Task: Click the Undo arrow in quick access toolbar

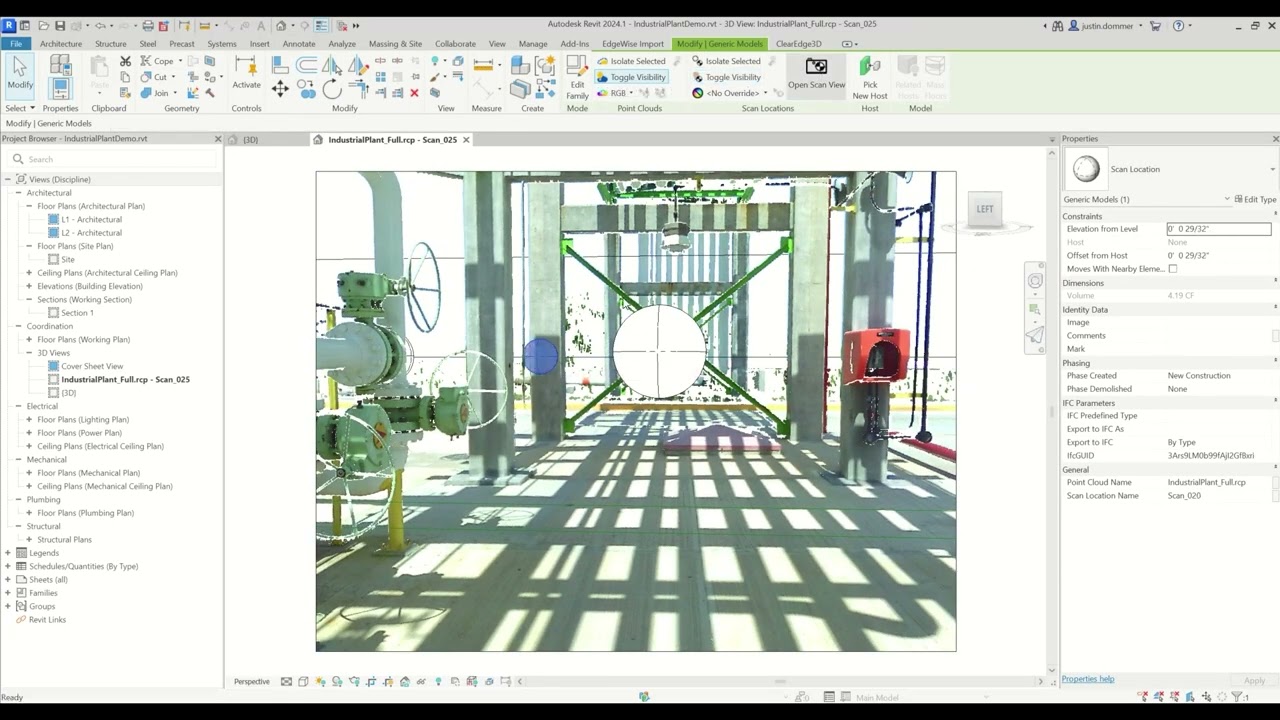Action: [x=99, y=26]
